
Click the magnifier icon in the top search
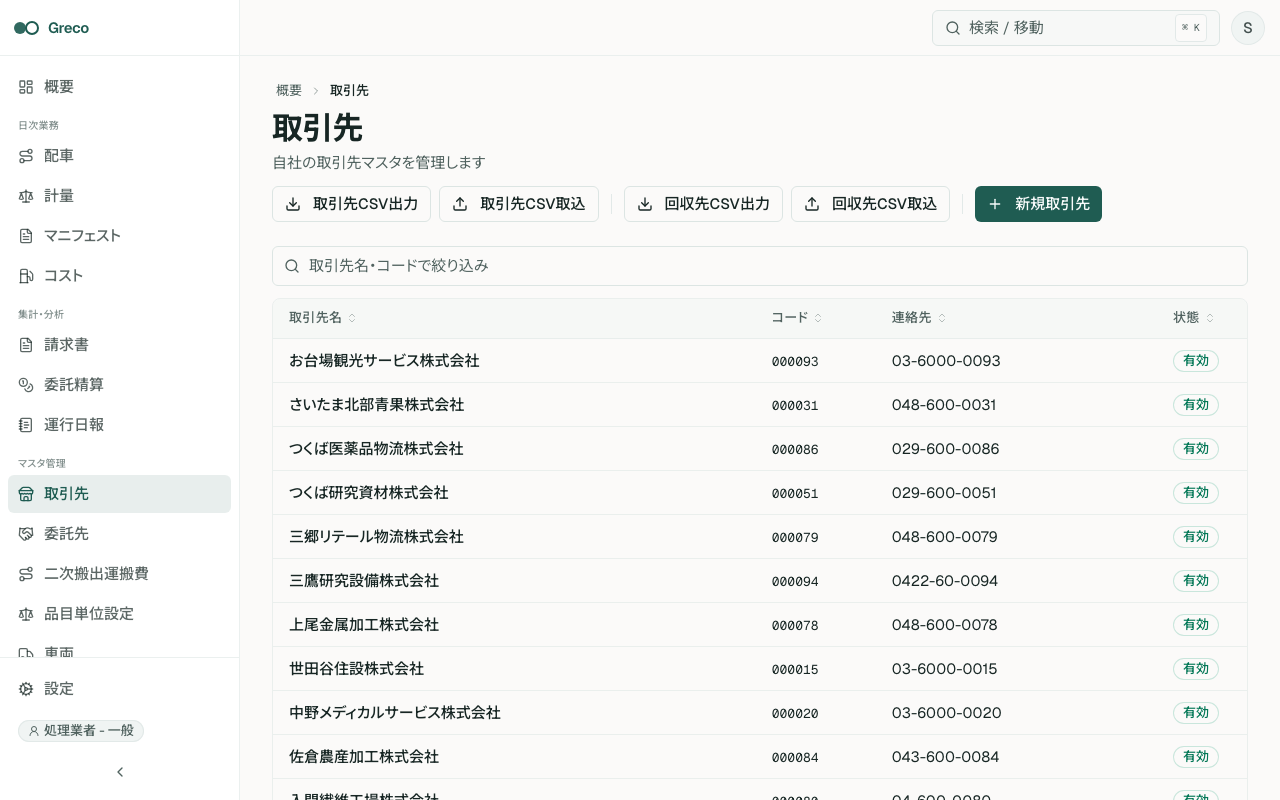click(953, 28)
